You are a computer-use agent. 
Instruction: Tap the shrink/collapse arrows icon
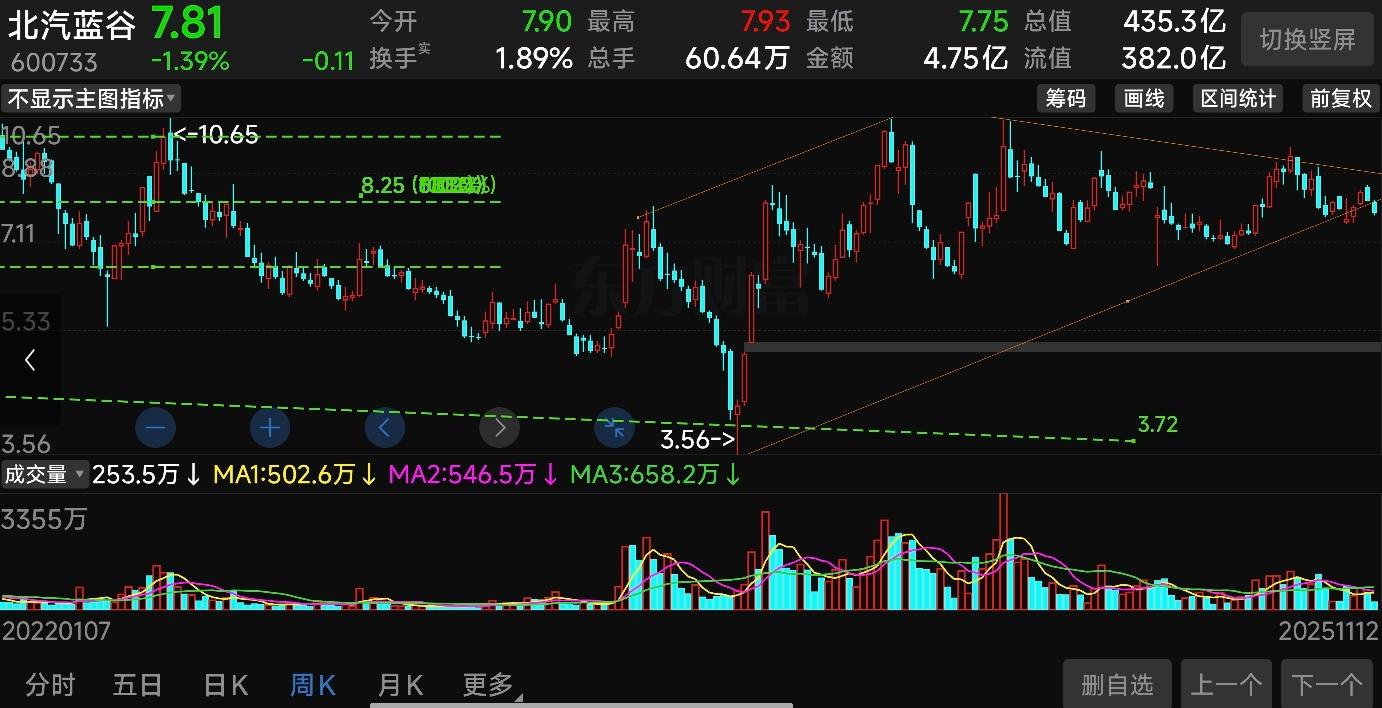click(x=615, y=429)
